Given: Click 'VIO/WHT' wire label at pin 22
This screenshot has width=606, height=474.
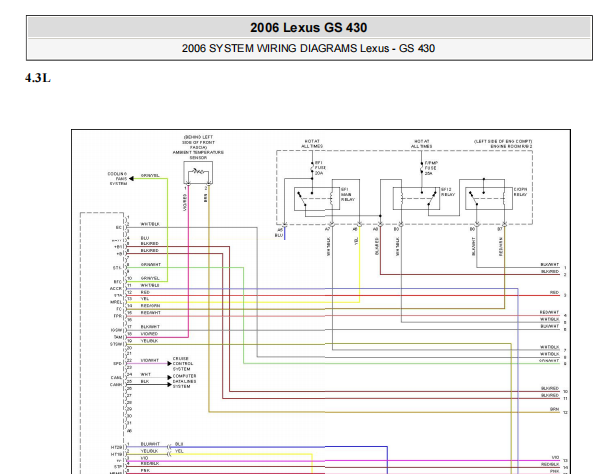Looking at the screenshot, I should pos(150,360).
